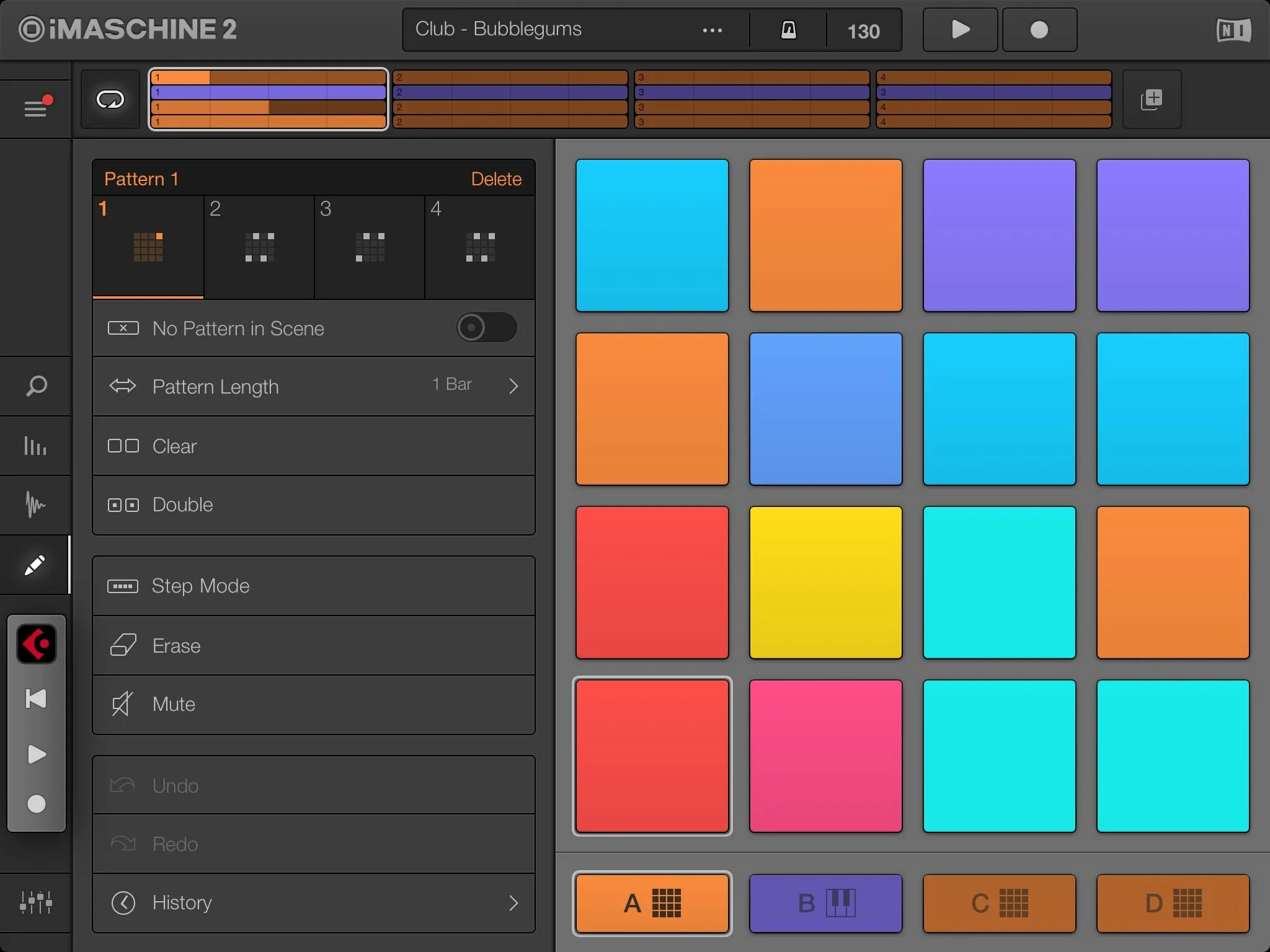This screenshot has height=952, width=1270.
Task: Expand Pattern Length 1 Bar chevron
Action: point(513,386)
